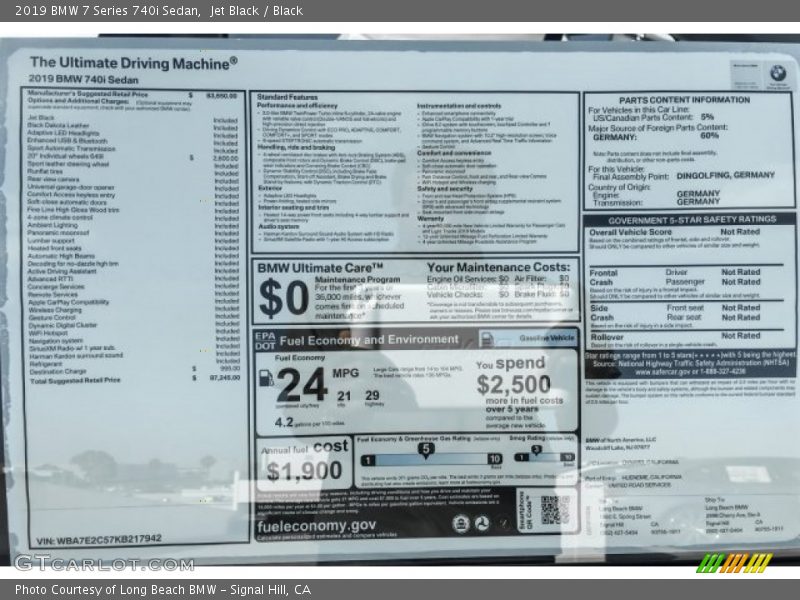Click the large '$0' maintenance amount
Screen dimensions: 800x600
tap(284, 298)
